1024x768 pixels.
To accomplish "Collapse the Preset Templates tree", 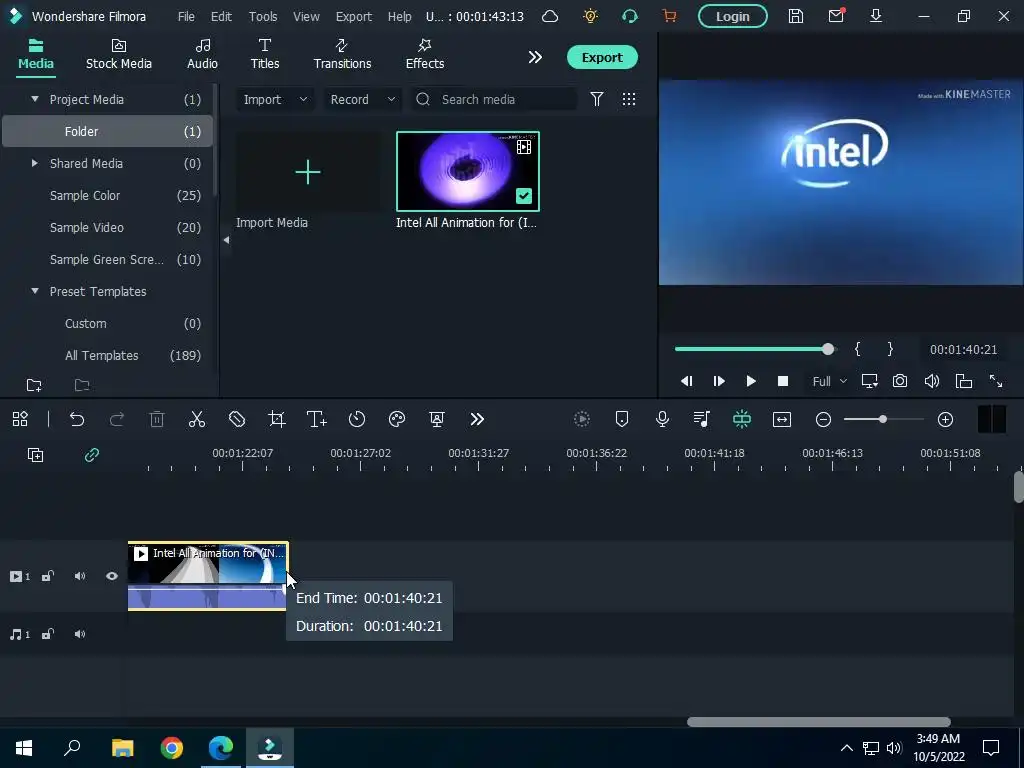I will click(35, 291).
